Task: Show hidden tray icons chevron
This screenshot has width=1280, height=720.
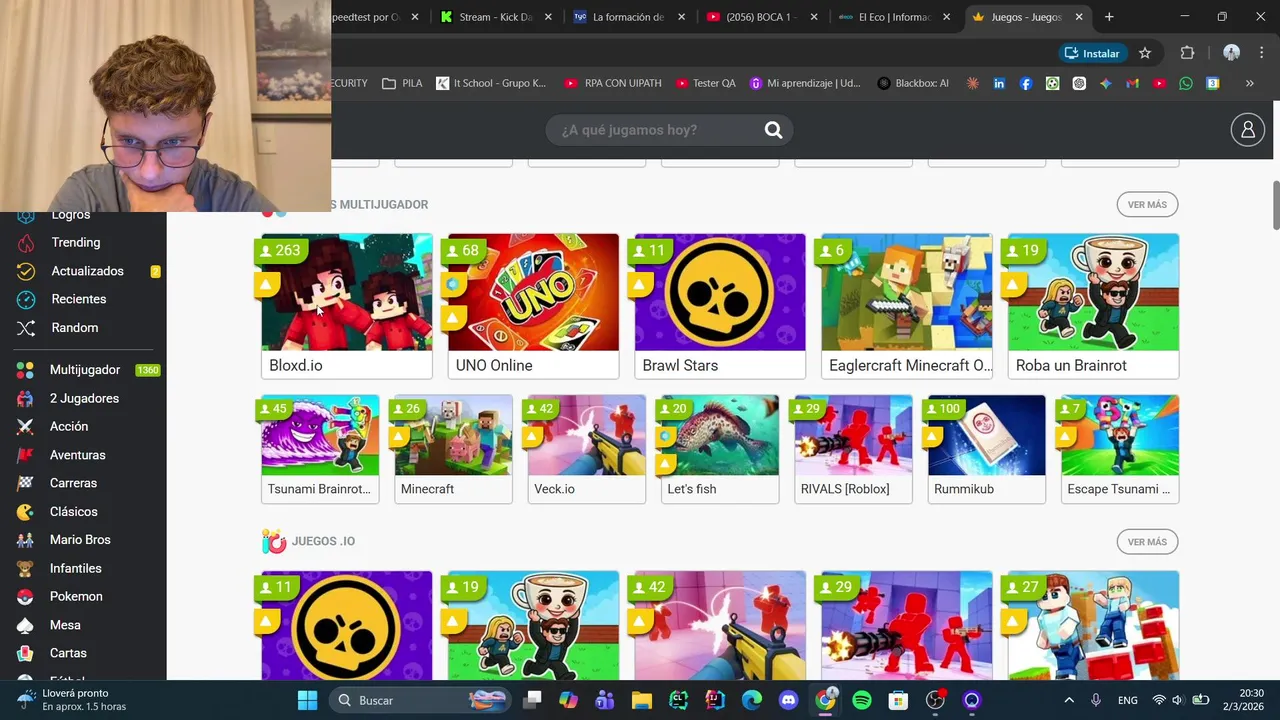Action: (x=1069, y=700)
